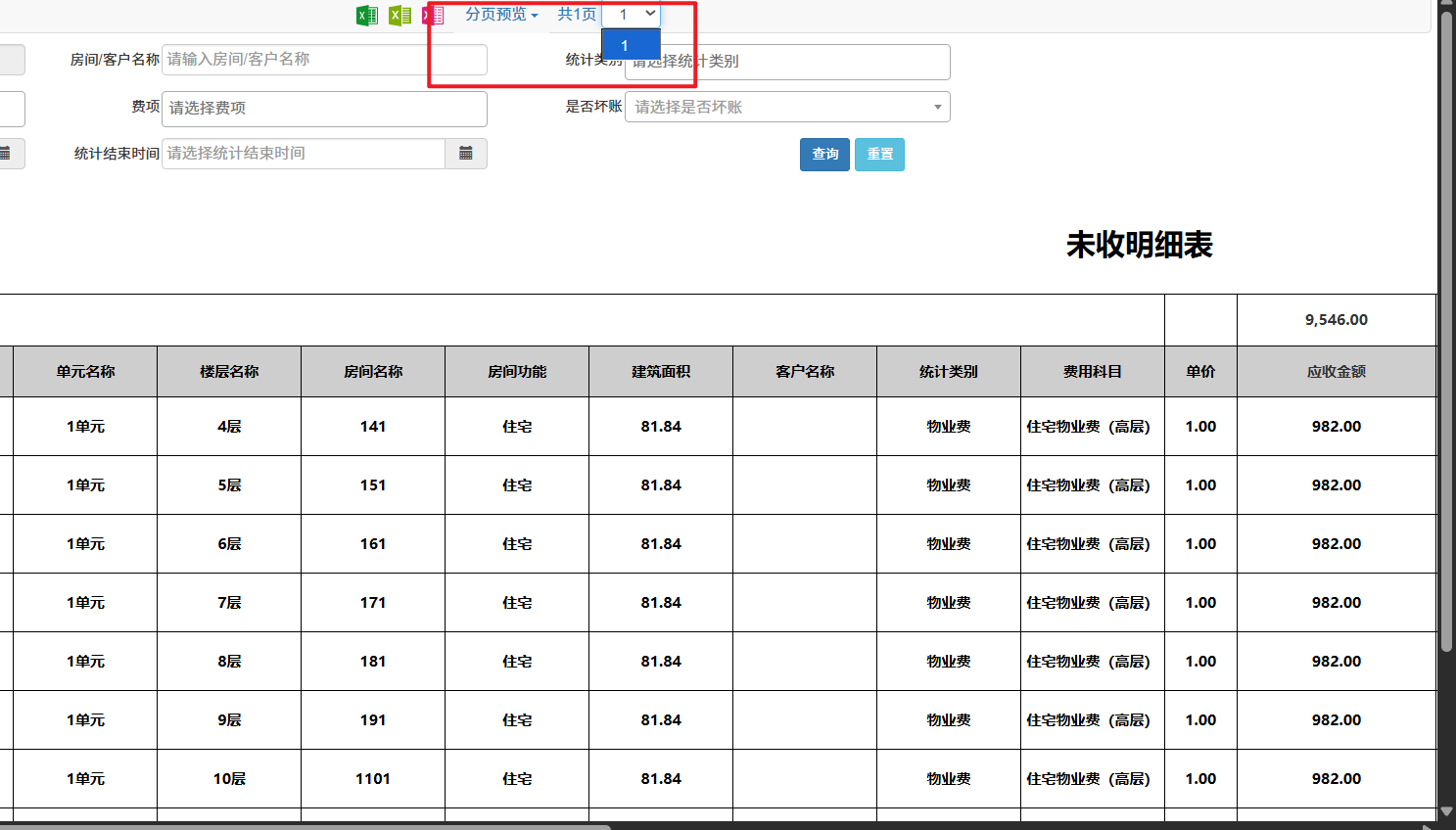Click room number 181 cell
The width and height of the screenshot is (1456, 830).
point(373,662)
